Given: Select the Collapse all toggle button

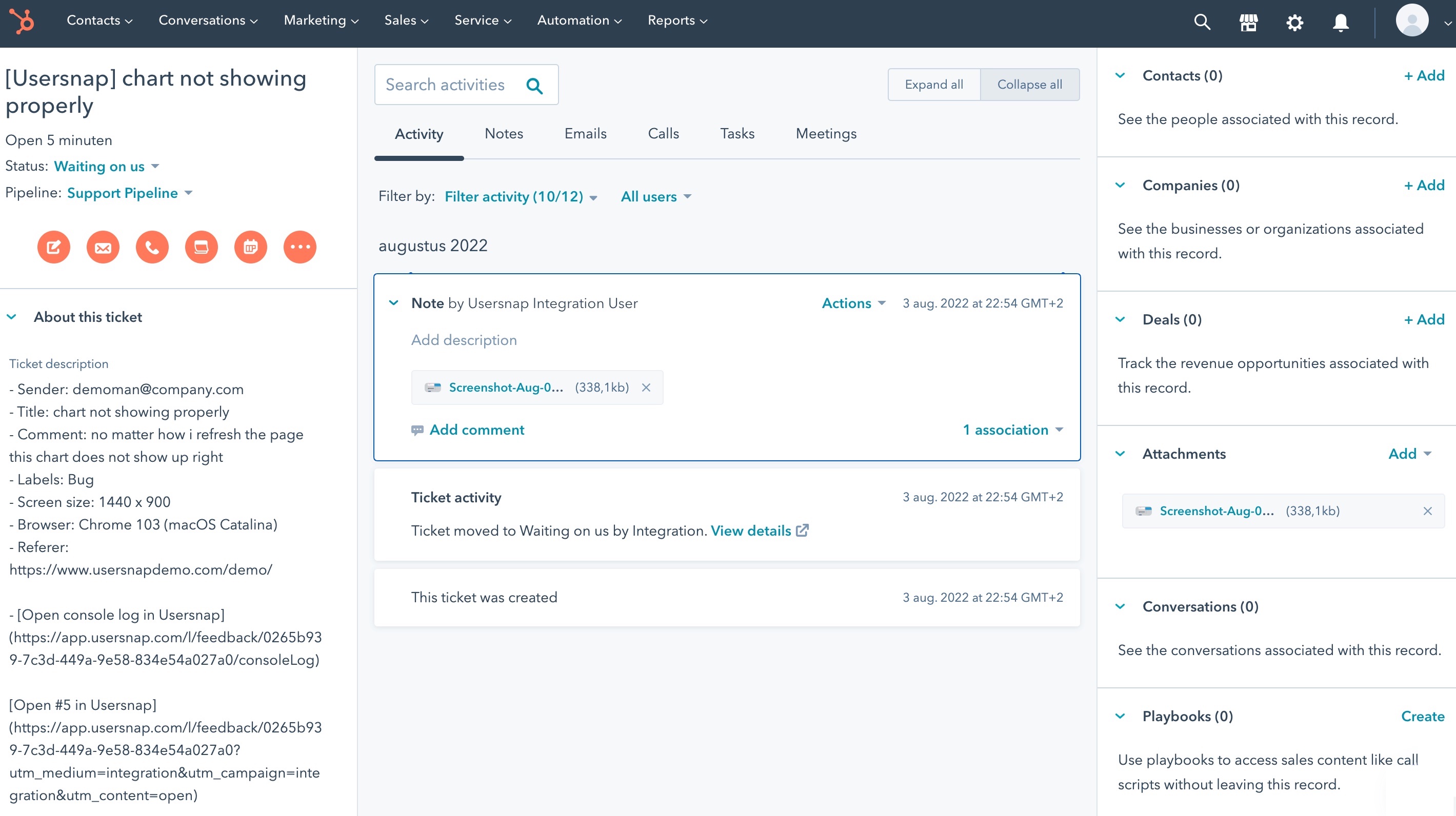Looking at the screenshot, I should click(1029, 84).
